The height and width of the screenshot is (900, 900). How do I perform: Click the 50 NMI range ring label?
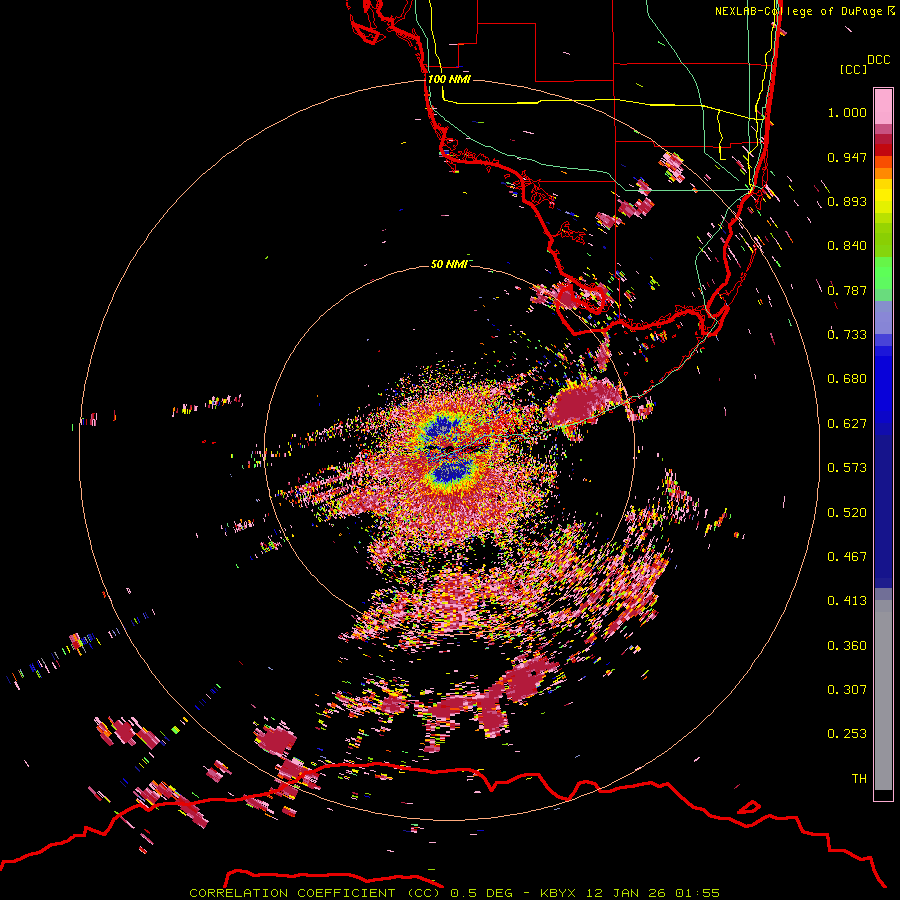click(449, 264)
